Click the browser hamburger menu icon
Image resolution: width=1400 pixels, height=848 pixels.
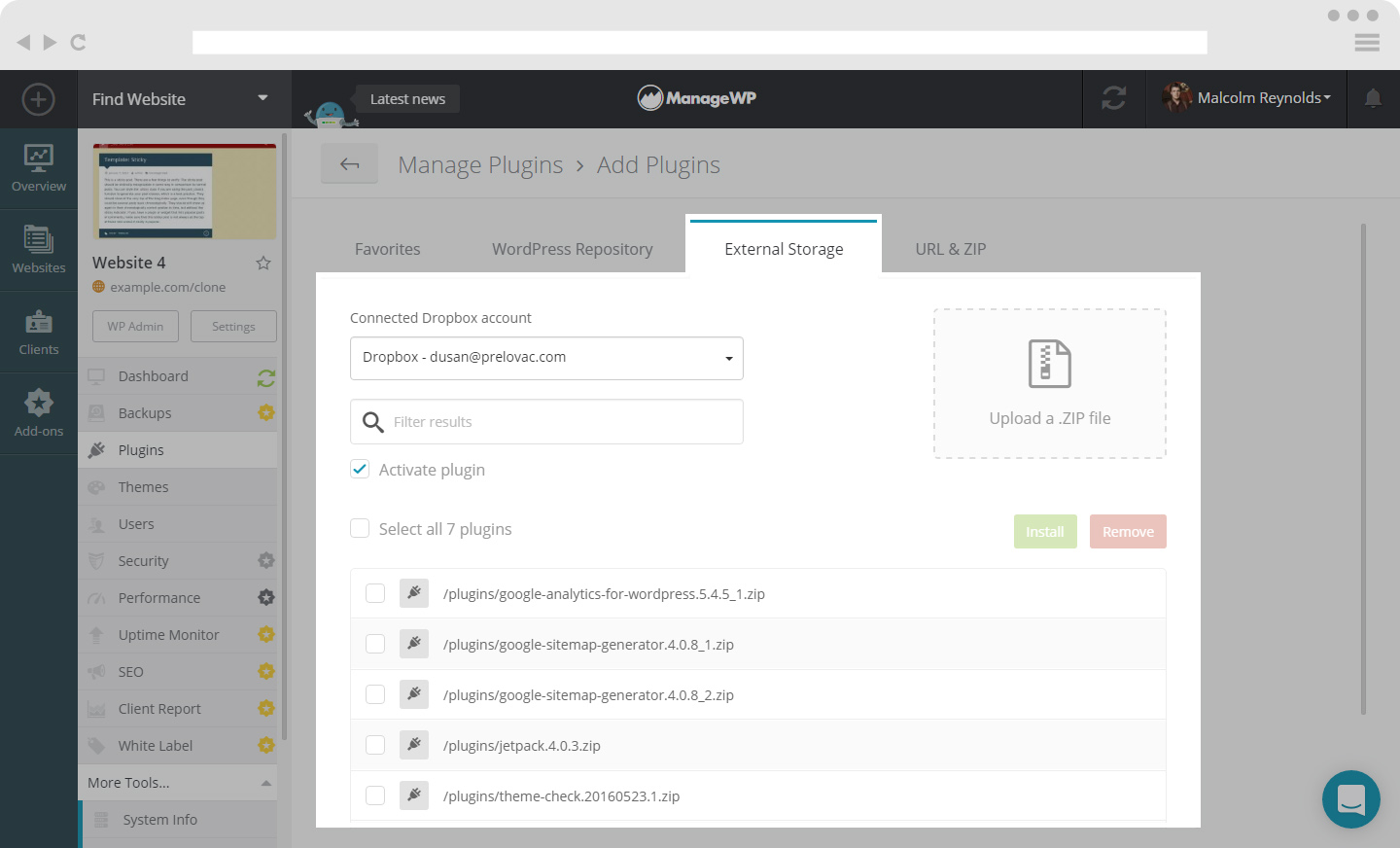[x=1367, y=43]
